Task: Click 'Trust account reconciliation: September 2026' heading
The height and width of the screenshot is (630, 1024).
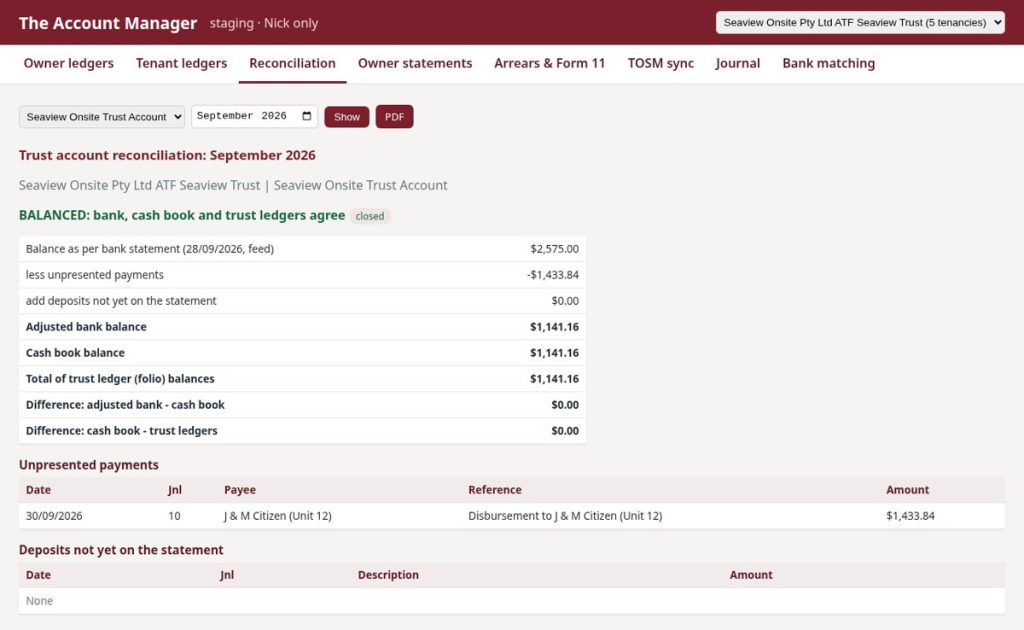Action: (x=167, y=155)
